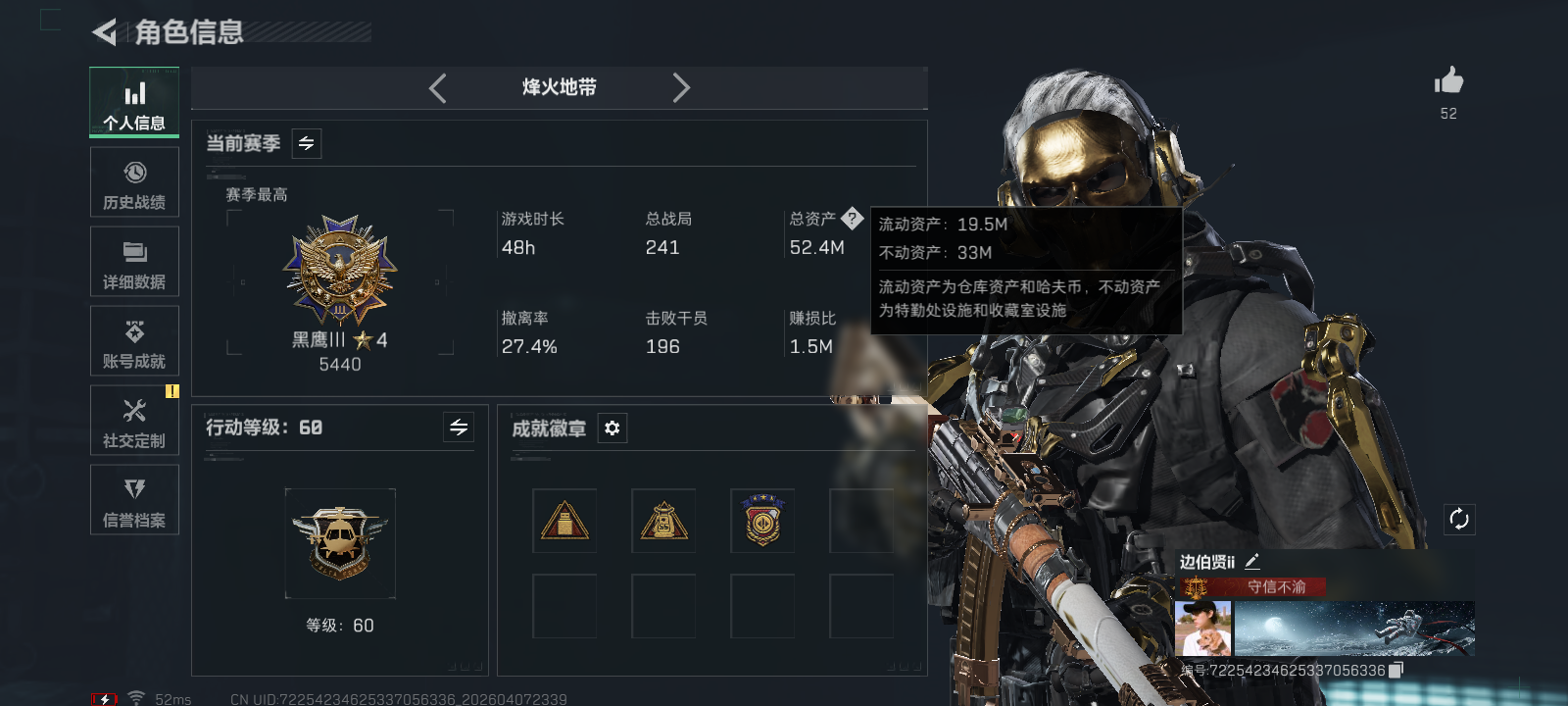Switch to previous mode with left chevron
Screen dimensions: 1568x706
pyautogui.click(x=438, y=88)
